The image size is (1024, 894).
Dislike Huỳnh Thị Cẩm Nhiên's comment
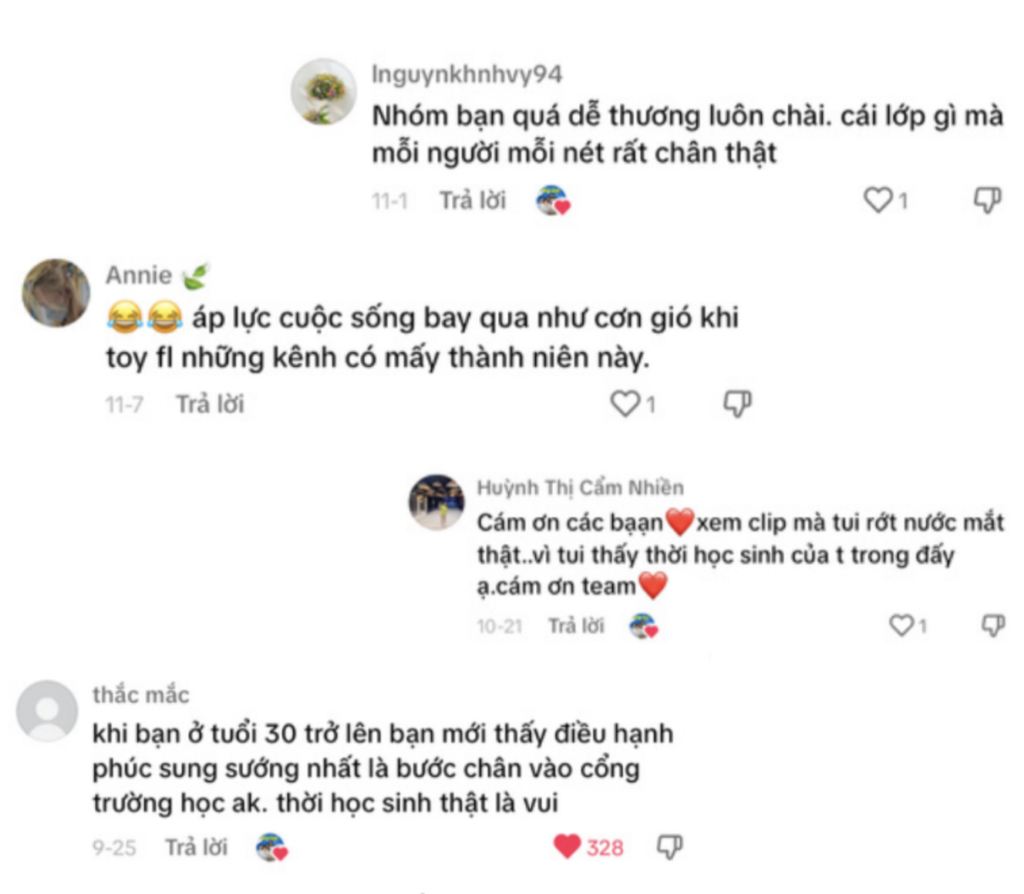coord(993,625)
